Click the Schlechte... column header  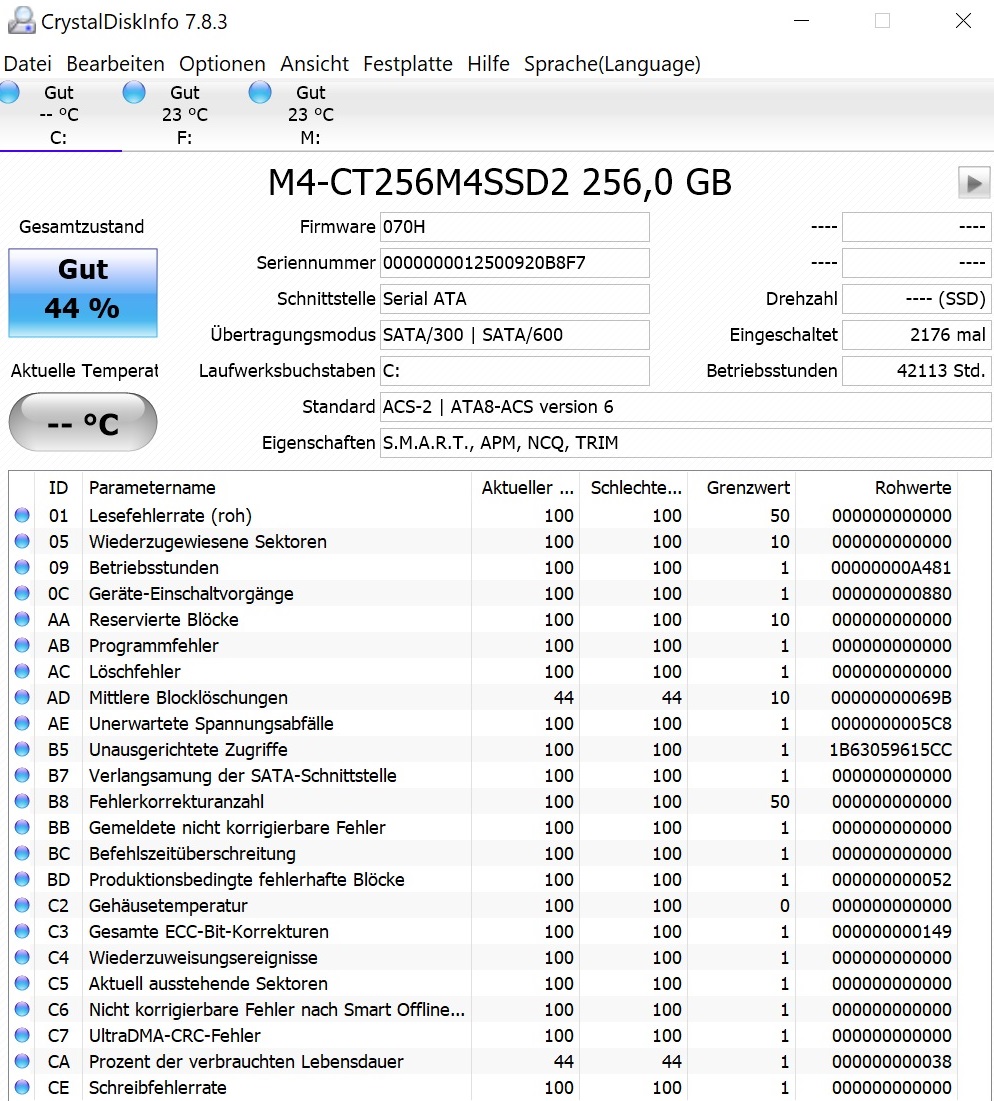pos(635,487)
